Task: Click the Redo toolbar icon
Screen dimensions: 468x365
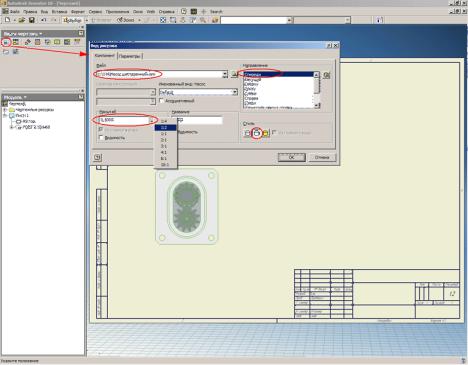Action: click(x=53, y=20)
